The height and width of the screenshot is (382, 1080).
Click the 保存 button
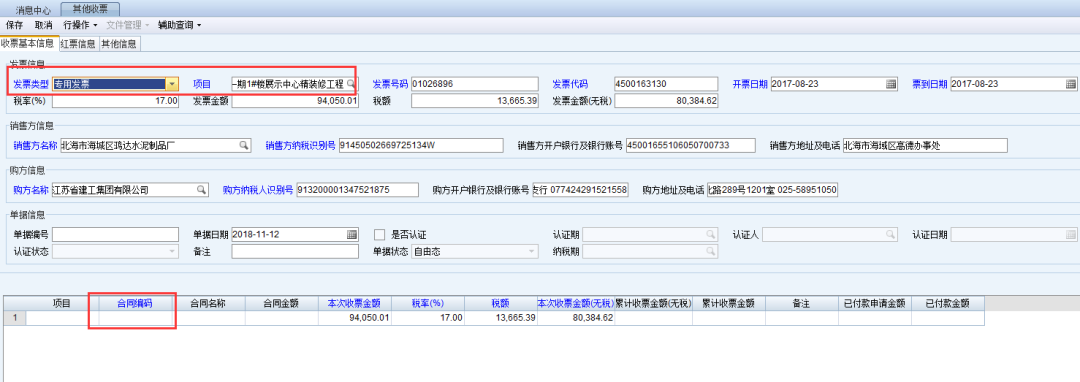[x=14, y=25]
